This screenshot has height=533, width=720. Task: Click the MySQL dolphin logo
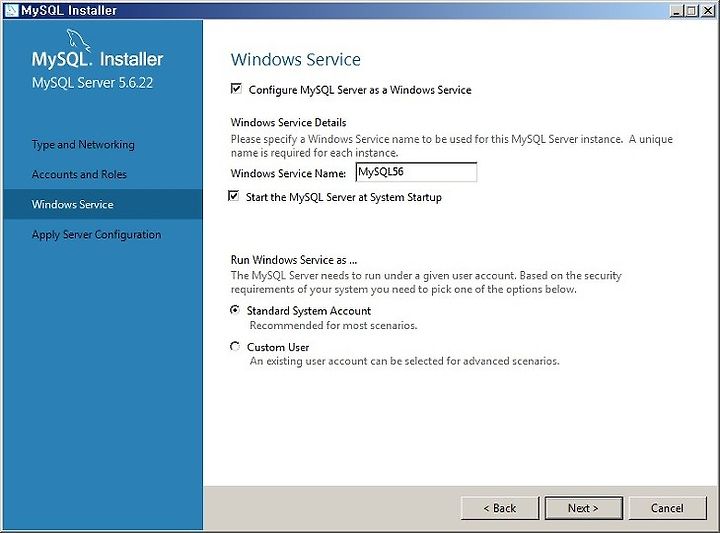[79, 40]
